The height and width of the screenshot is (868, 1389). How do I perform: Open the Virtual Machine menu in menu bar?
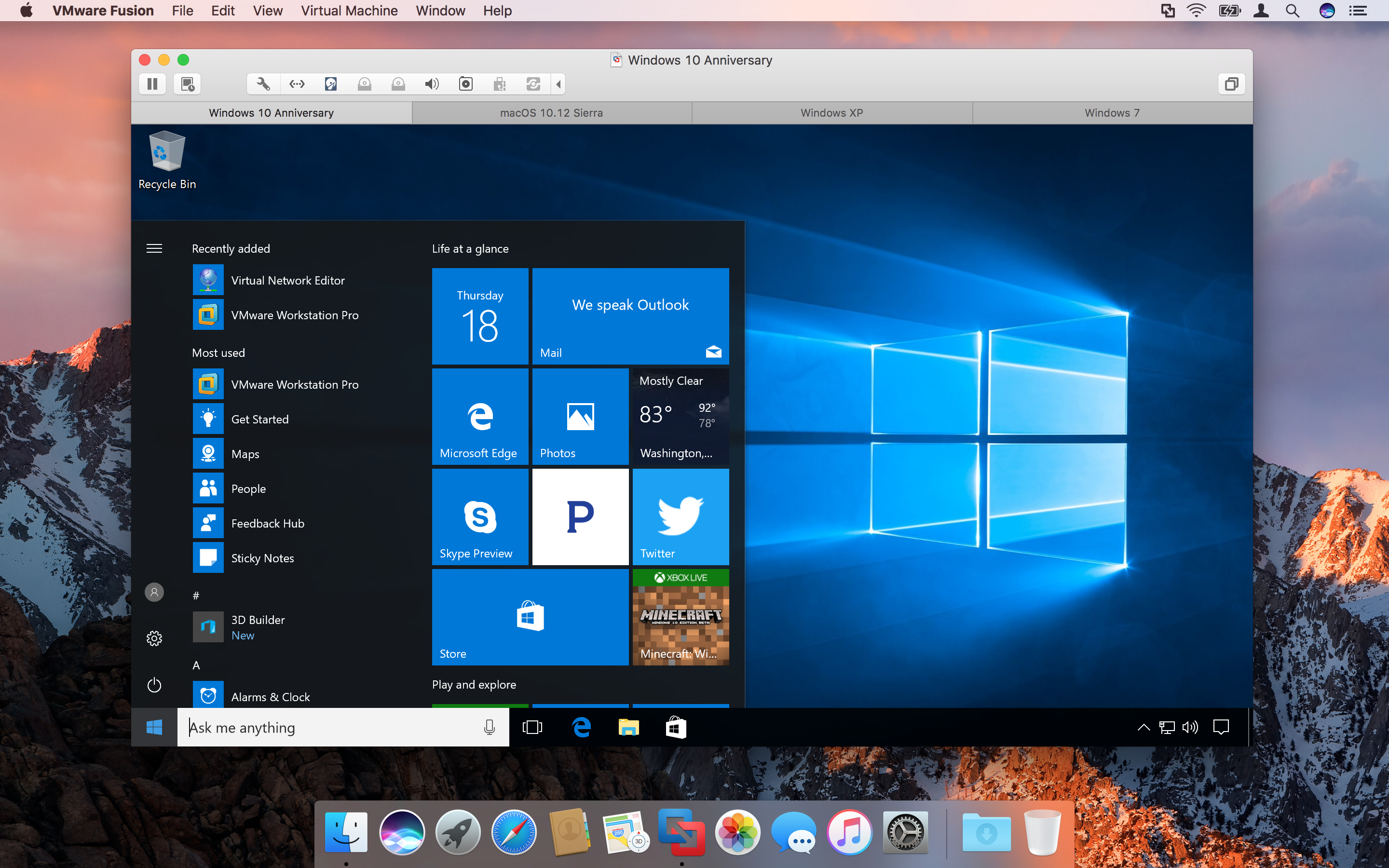349,11
